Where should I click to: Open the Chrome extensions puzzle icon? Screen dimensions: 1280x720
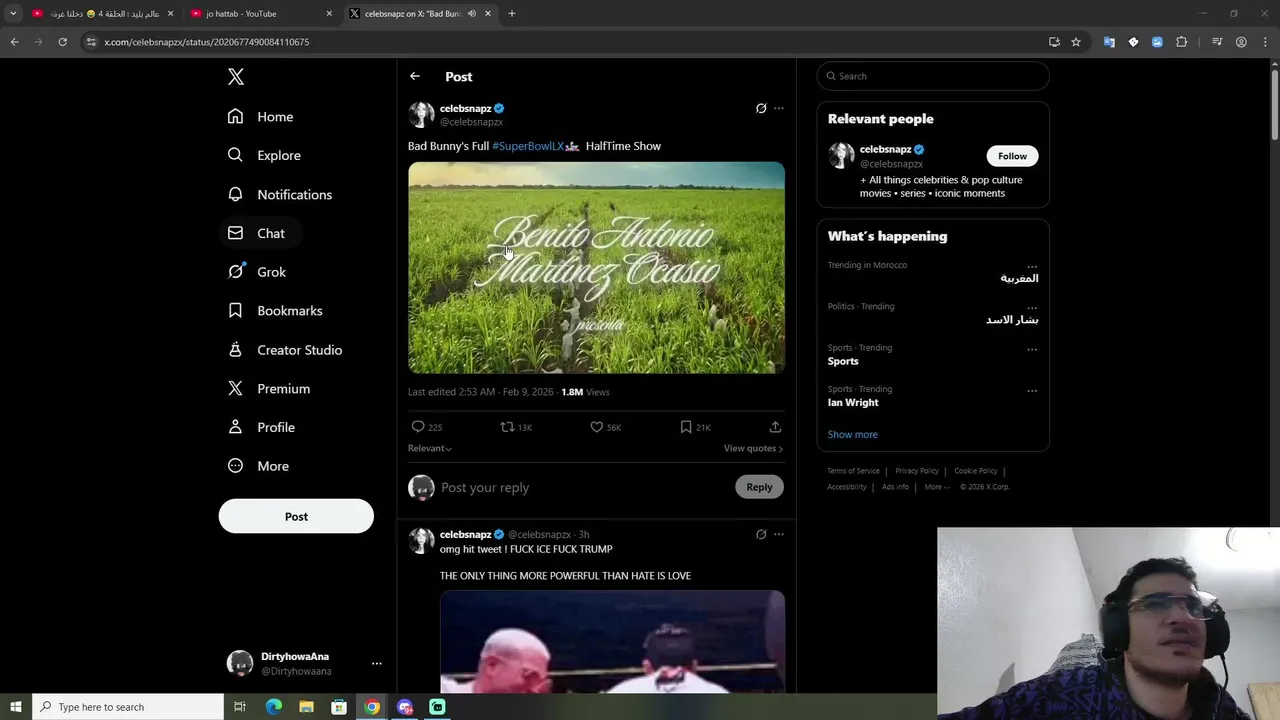coord(1182,42)
